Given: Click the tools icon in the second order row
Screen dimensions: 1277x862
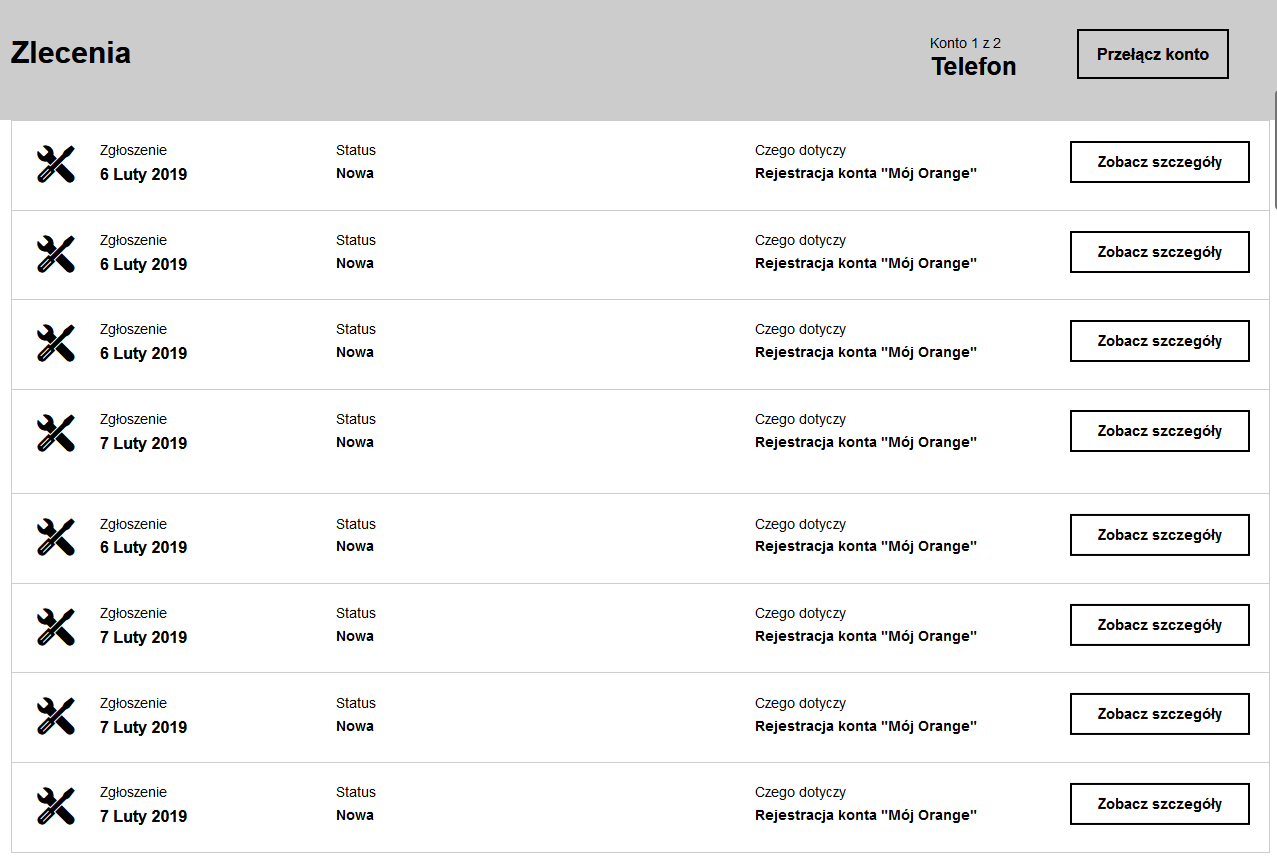Looking at the screenshot, I should pyautogui.click(x=56, y=253).
